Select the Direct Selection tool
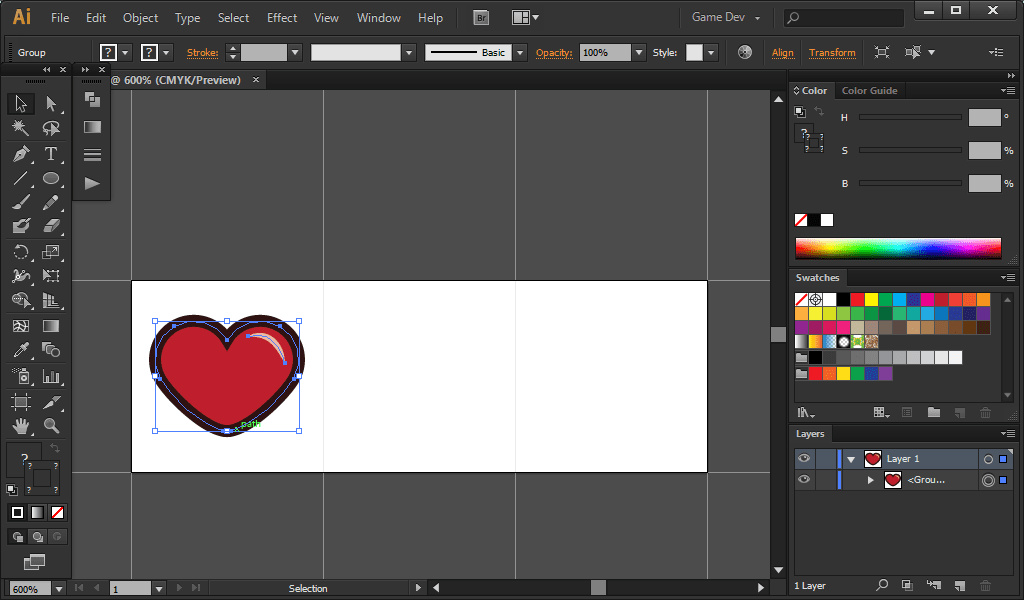This screenshot has width=1024, height=600. pyautogui.click(x=51, y=104)
